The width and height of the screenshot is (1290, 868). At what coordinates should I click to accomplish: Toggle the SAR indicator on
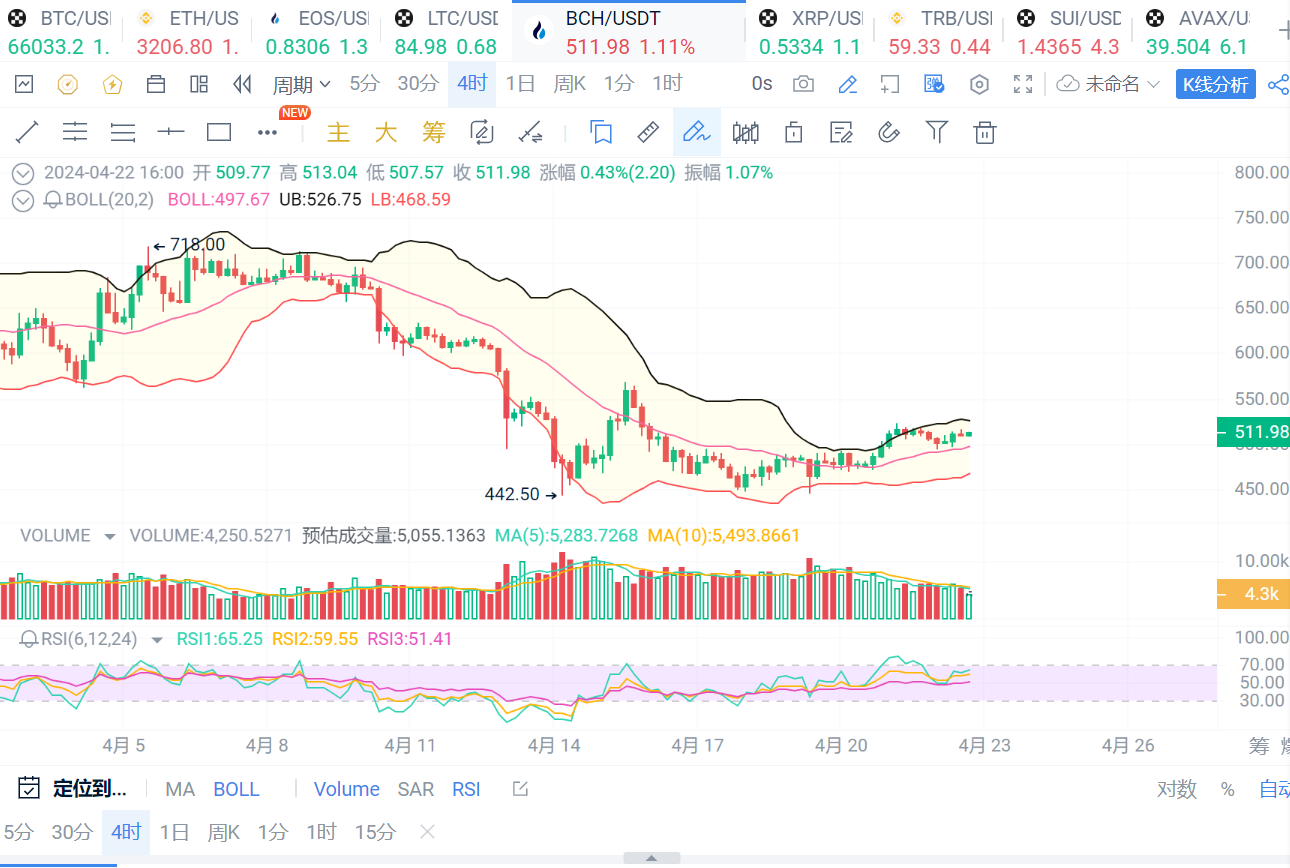(x=416, y=789)
